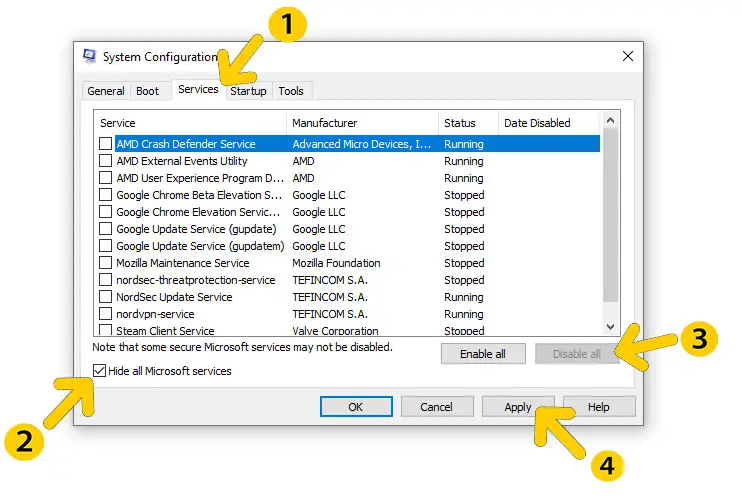The image size is (742, 498).
Task: Click the services list scroll down arrow
Action: pos(612,326)
